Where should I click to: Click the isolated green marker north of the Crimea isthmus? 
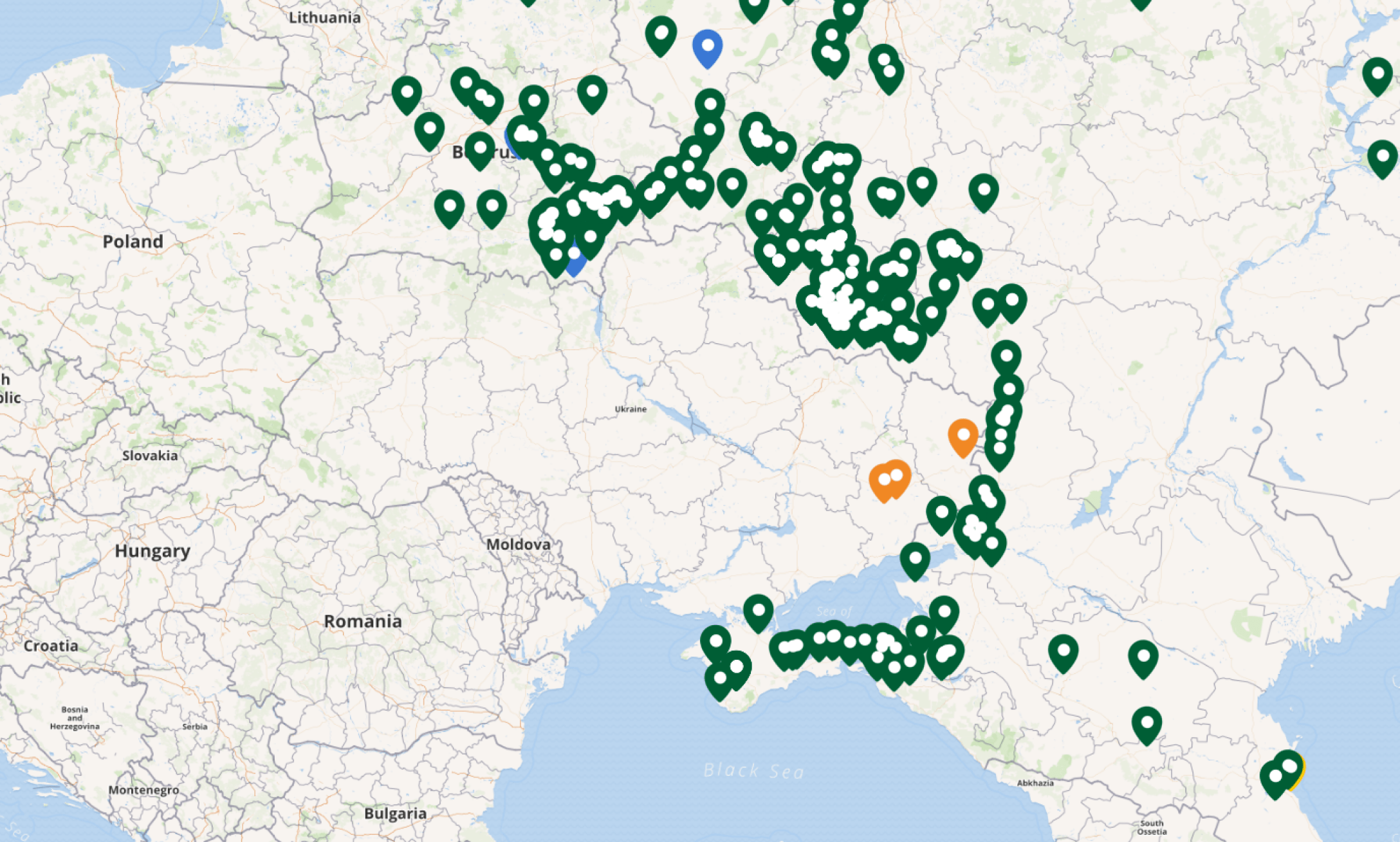[758, 613]
